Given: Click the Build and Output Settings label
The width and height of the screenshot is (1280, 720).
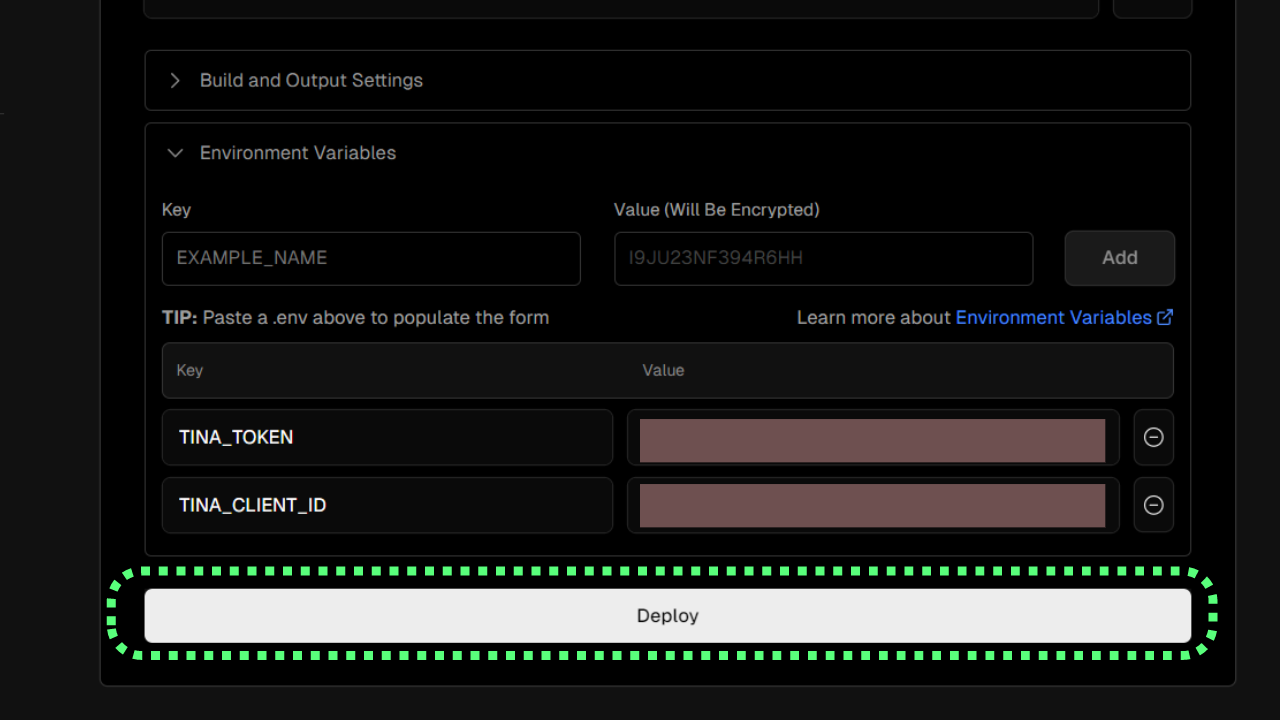Looking at the screenshot, I should tap(311, 80).
